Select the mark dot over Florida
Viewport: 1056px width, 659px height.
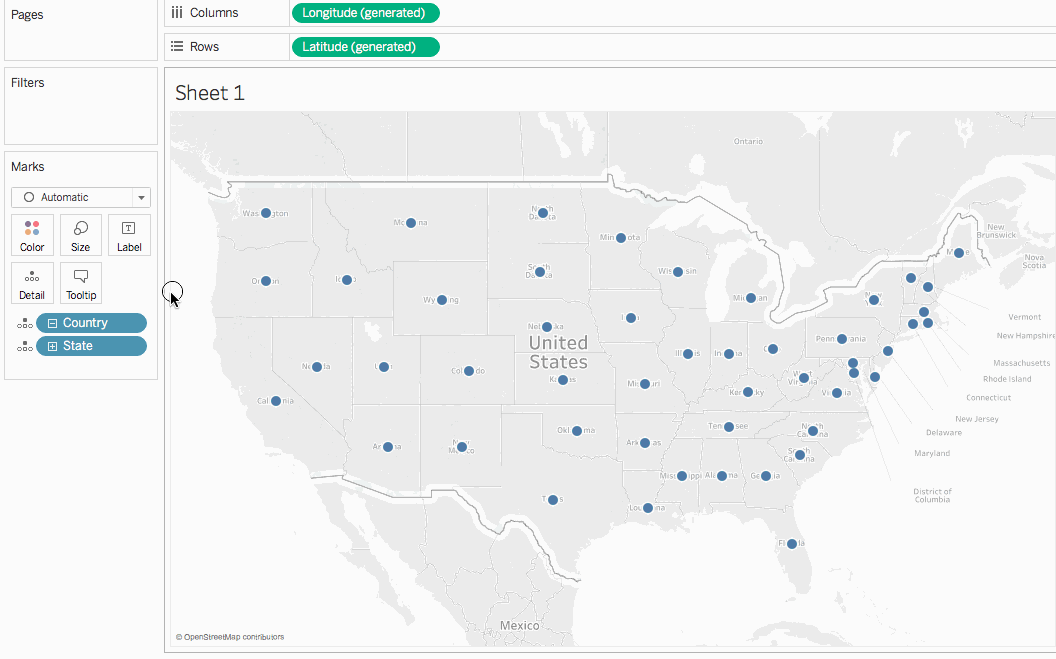click(x=792, y=544)
